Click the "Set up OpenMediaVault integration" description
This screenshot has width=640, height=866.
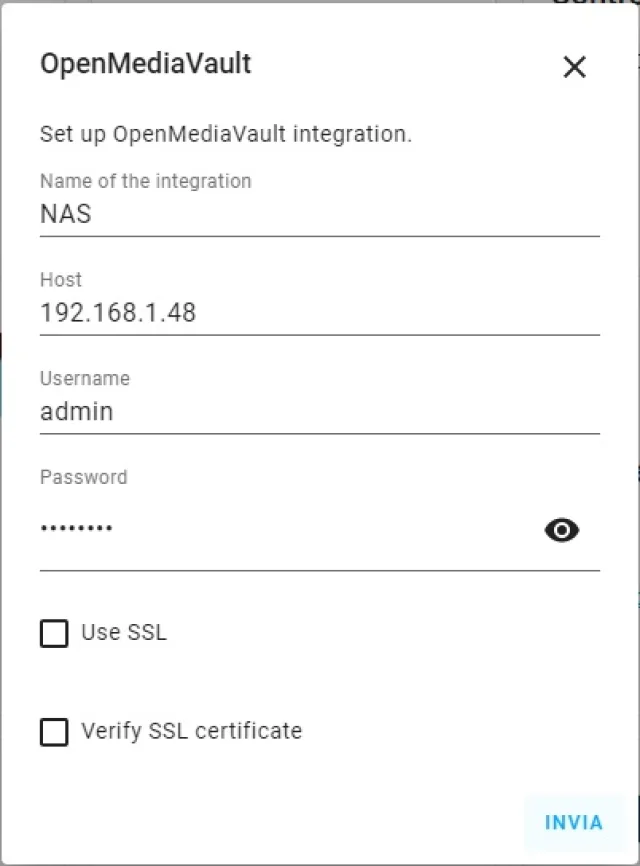(x=225, y=134)
